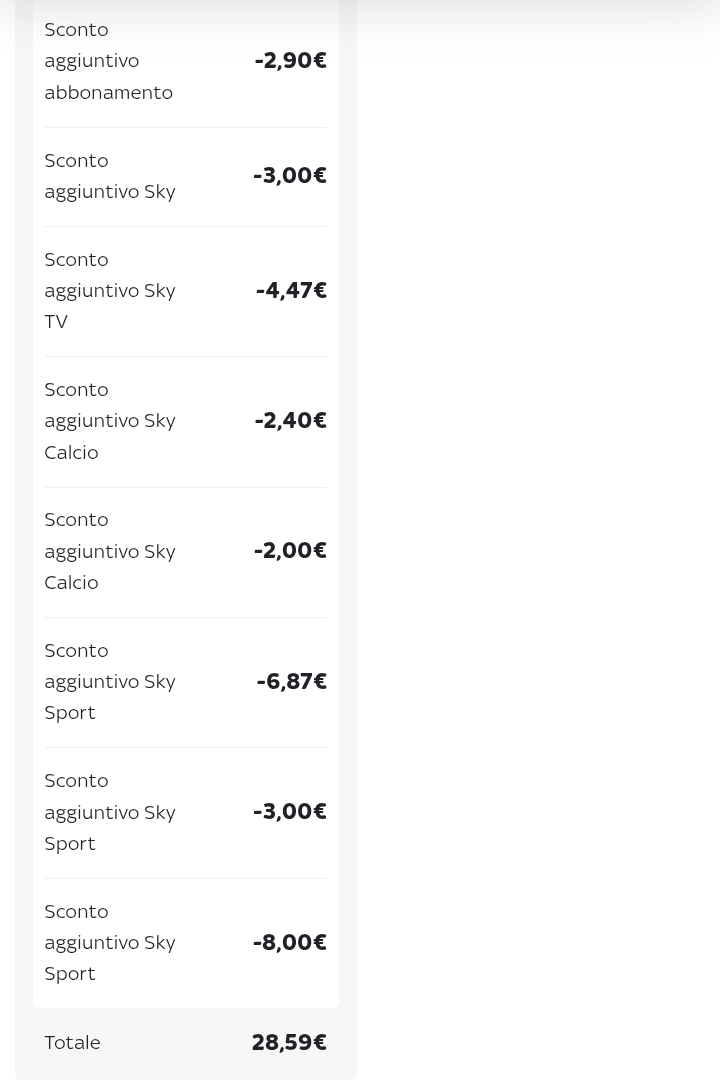The height and width of the screenshot is (1089, 720).
Task: Select the -4,47€ Sky TV discount amount
Action: pyautogui.click(x=291, y=290)
